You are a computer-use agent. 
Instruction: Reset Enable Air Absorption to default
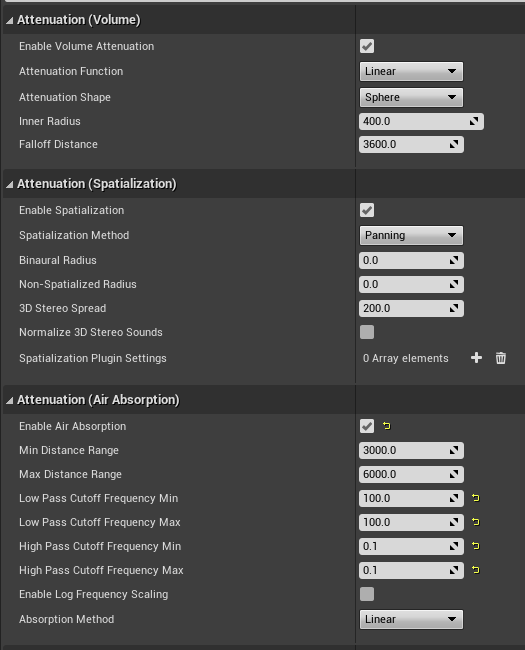[386, 426]
